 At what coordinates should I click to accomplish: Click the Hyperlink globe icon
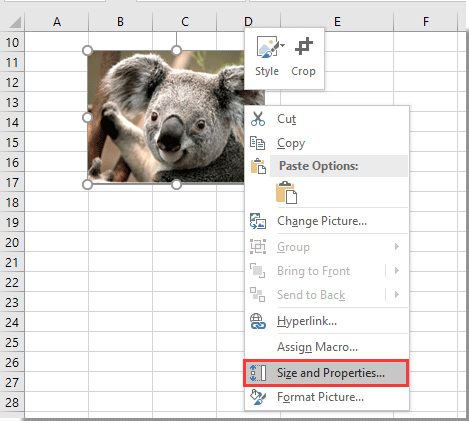coord(258,321)
